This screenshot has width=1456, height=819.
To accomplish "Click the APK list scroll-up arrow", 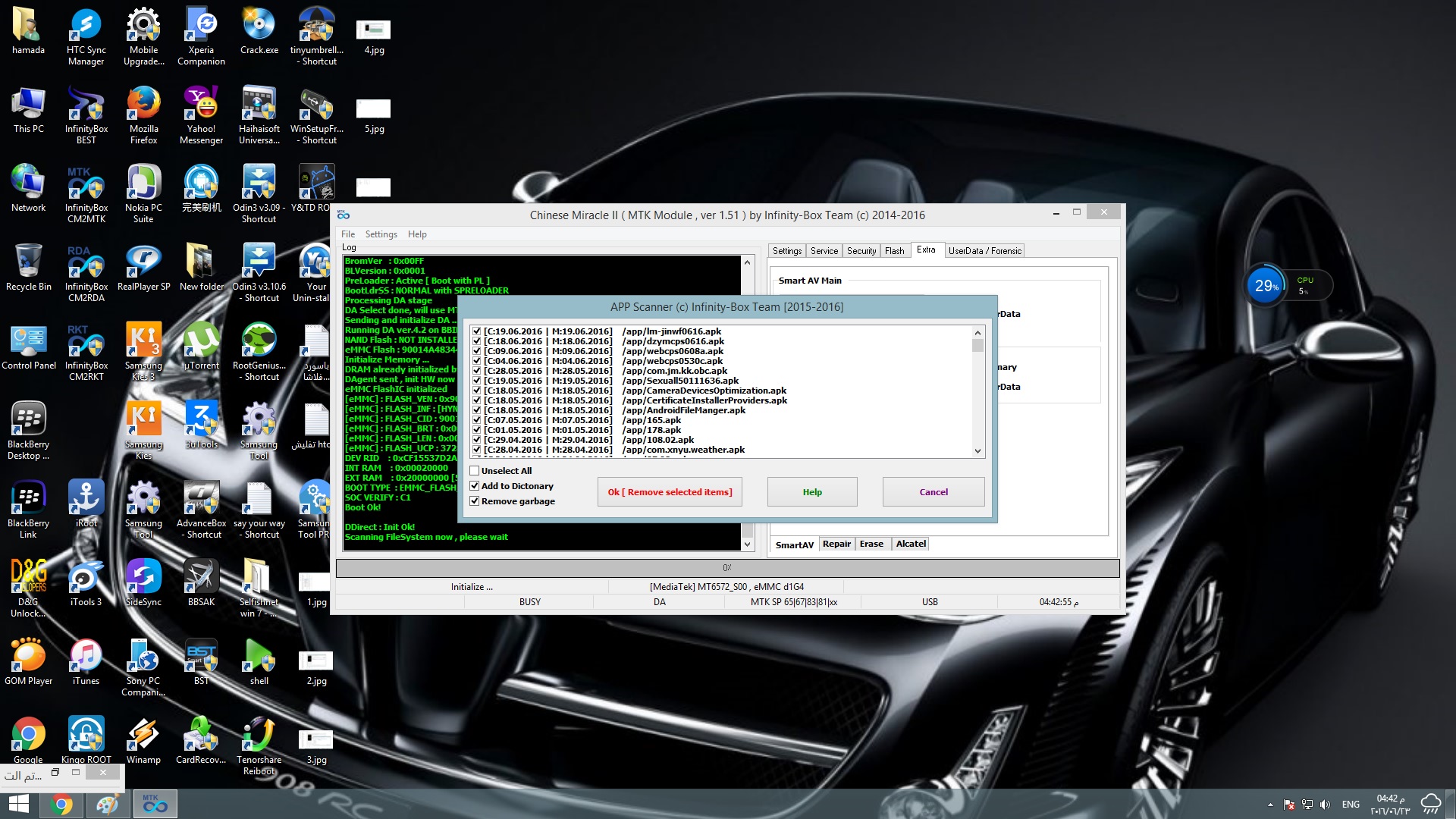I will click(977, 332).
